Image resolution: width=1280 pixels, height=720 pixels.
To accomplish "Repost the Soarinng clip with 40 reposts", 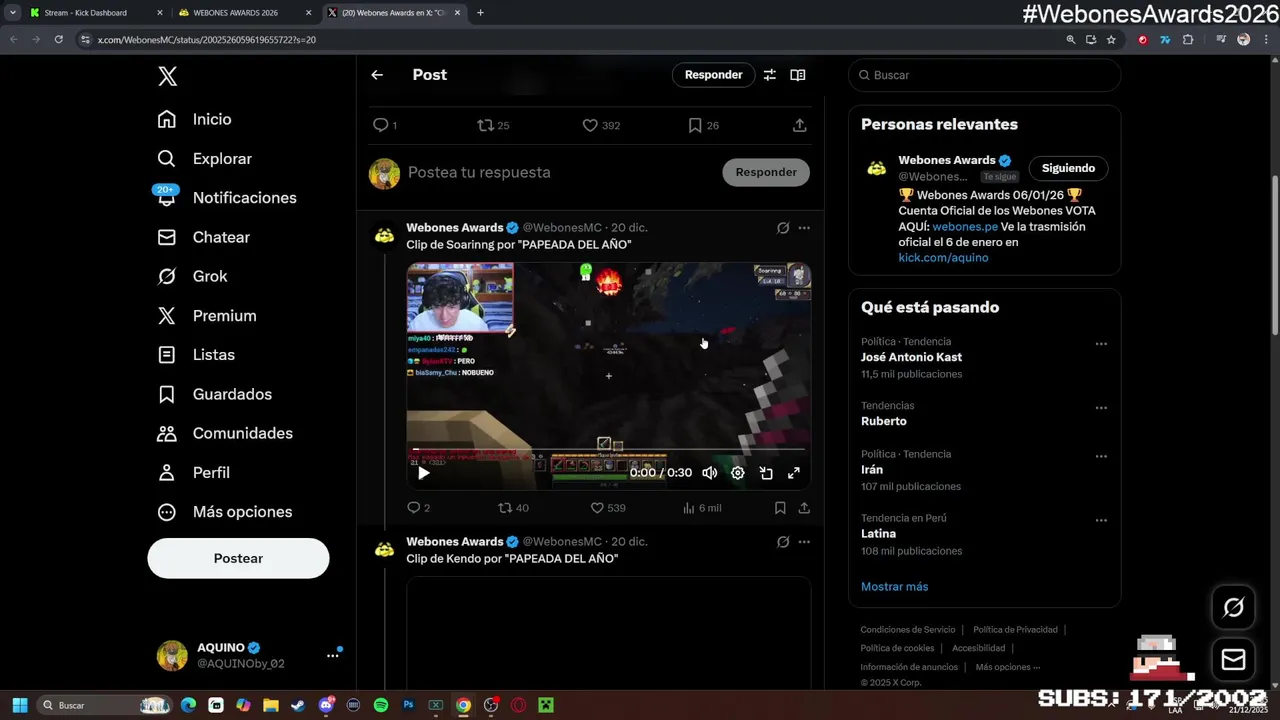I will 505,508.
